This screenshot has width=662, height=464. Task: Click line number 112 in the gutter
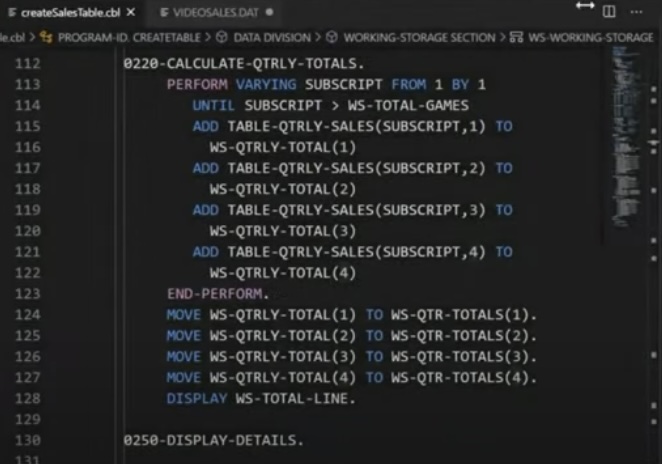click(x=28, y=63)
